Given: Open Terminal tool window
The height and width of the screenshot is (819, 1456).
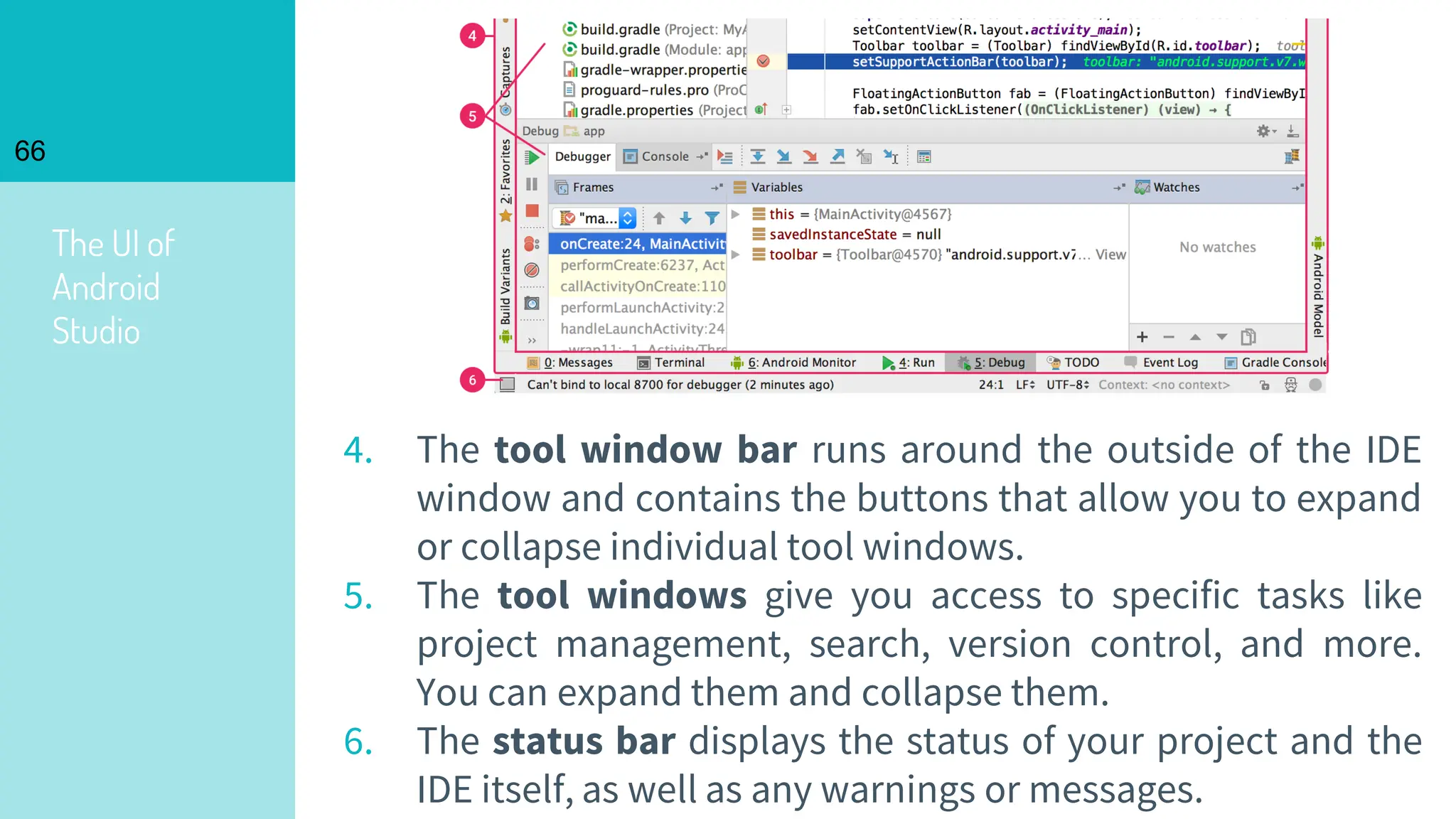Looking at the screenshot, I should [671, 363].
